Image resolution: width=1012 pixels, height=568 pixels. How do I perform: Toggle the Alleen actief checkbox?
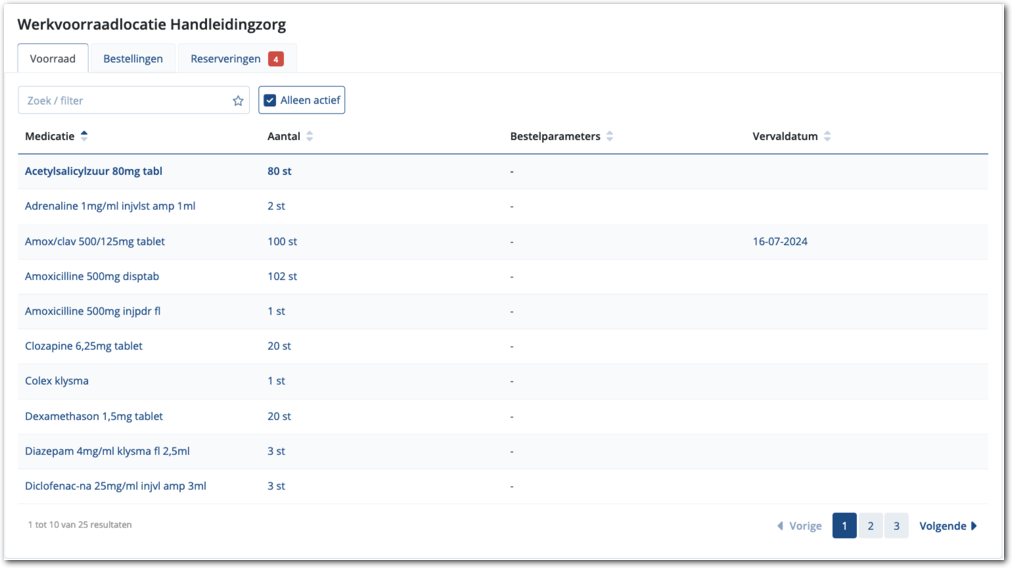(270, 100)
